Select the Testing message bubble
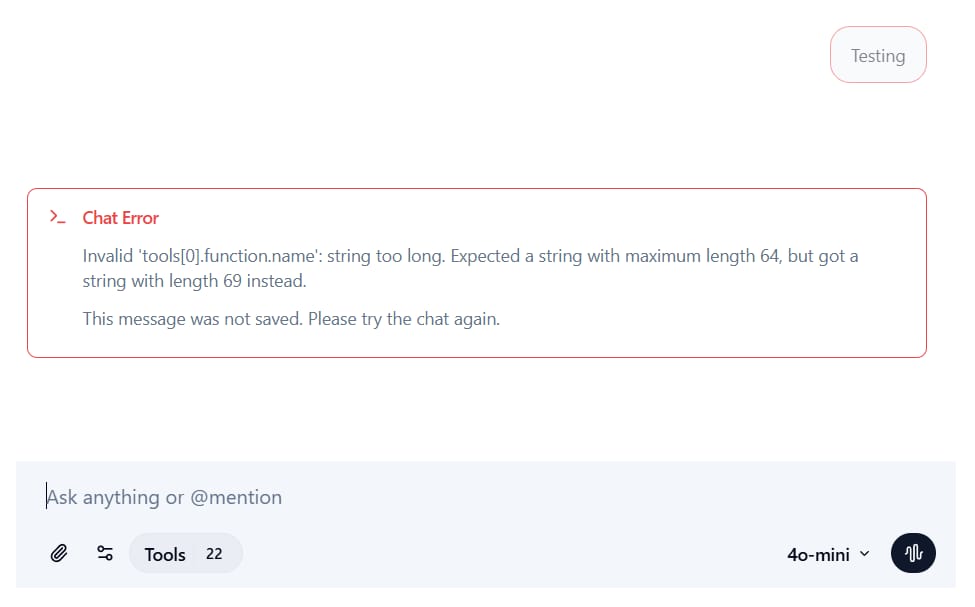 point(877,56)
